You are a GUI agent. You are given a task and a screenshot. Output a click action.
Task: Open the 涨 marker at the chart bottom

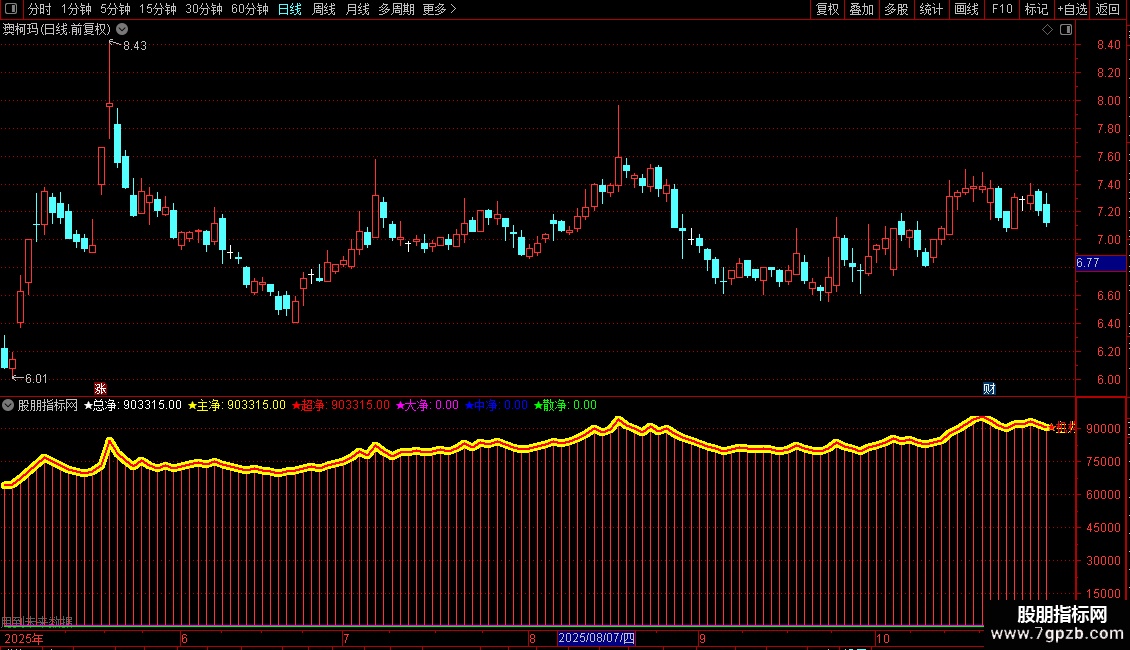point(100,389)
